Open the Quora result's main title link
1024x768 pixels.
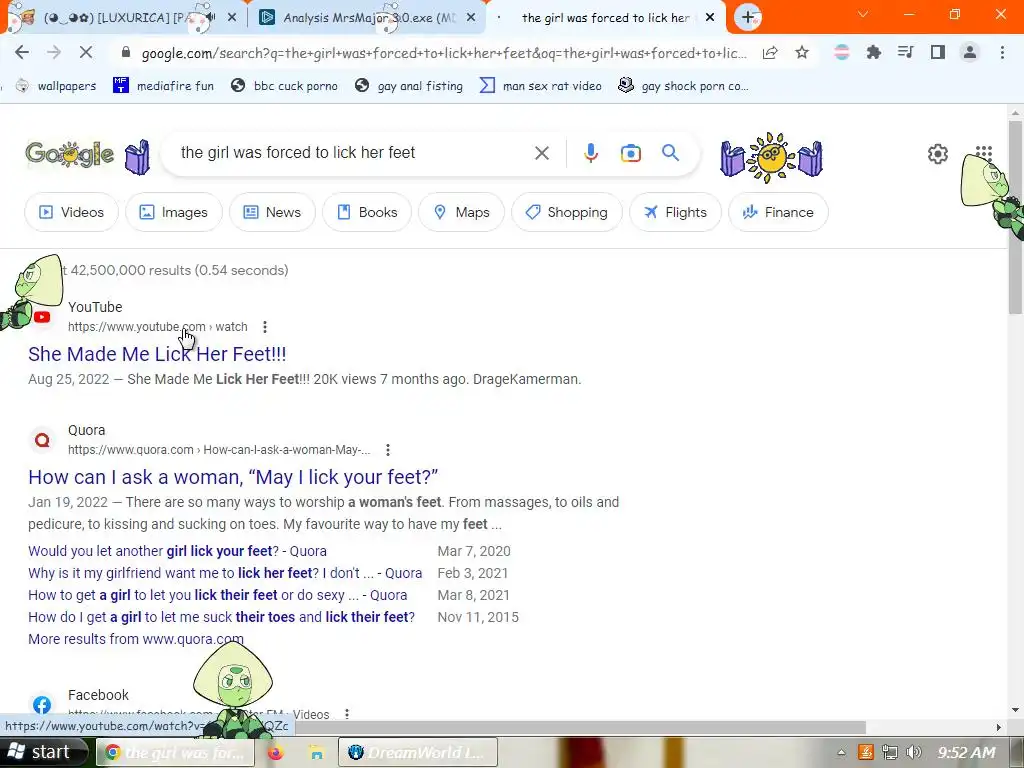[x=233, y=477]
